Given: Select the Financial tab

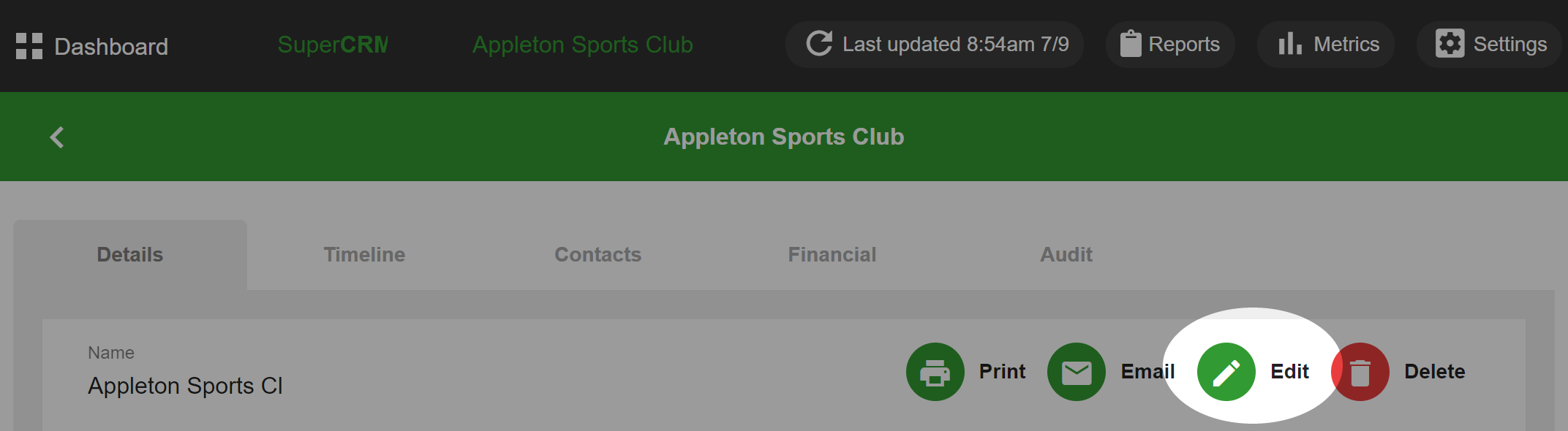Looking at the screenshot, I should tap(832, 254).
